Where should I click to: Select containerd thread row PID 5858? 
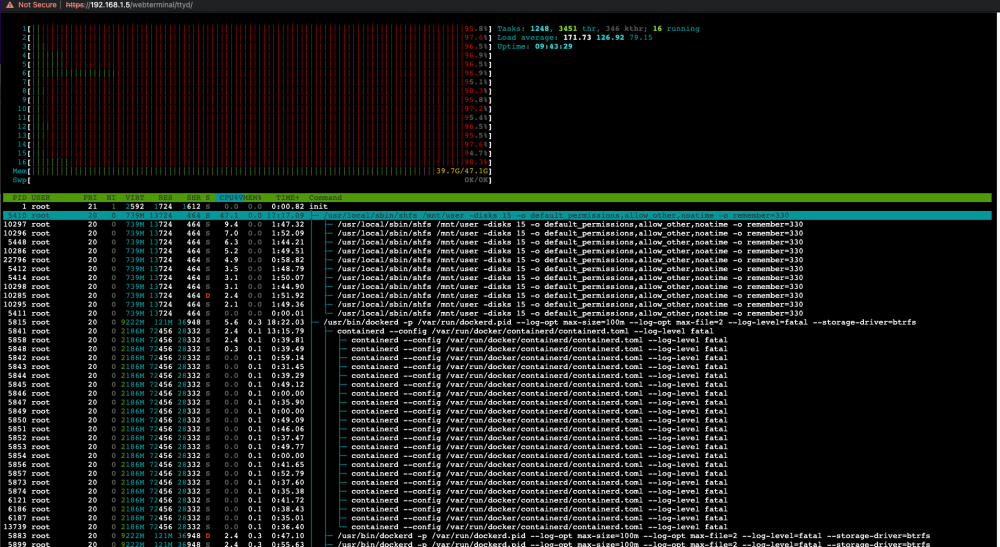497,340
